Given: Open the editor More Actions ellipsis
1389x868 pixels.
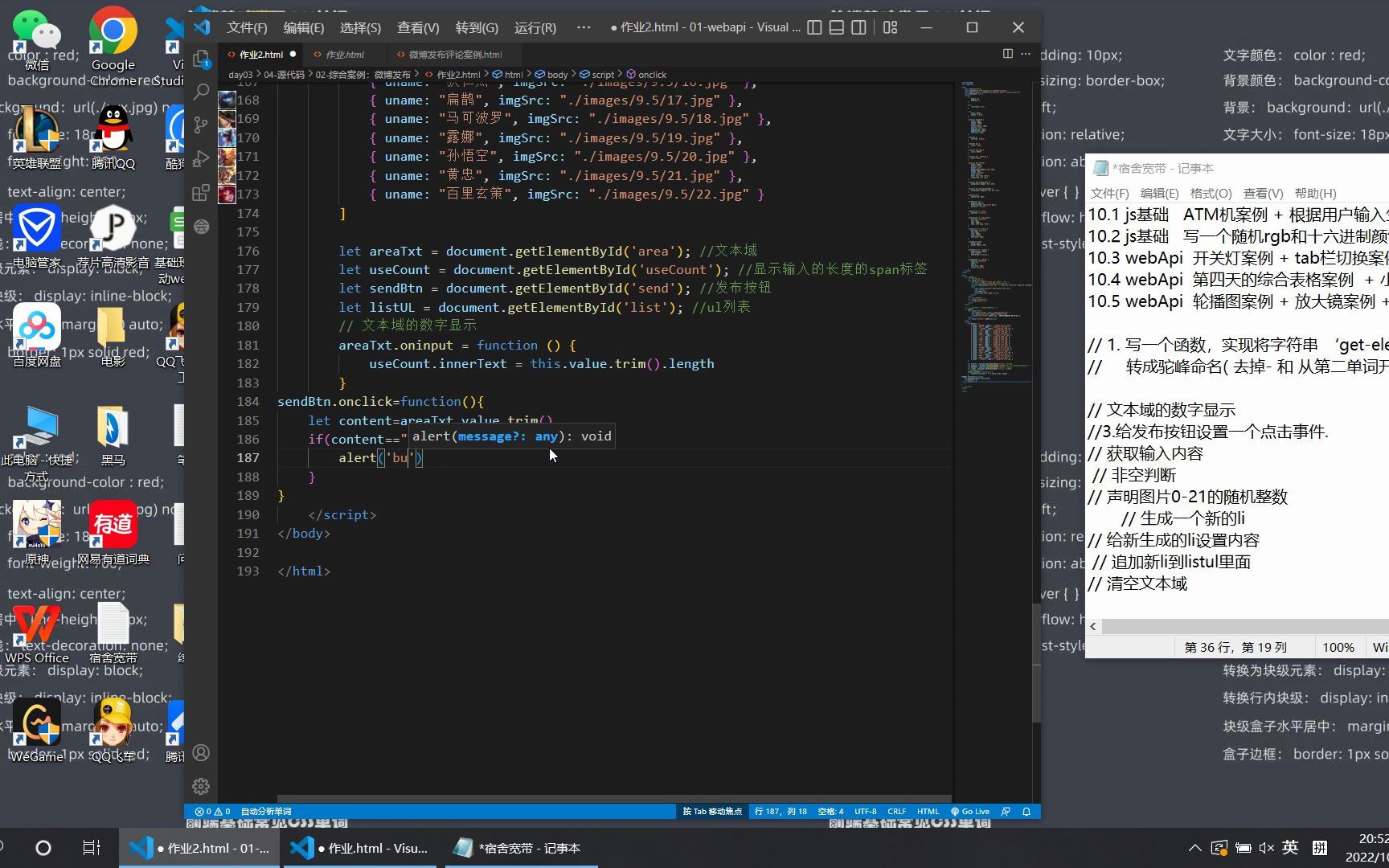Looking at the screenshot, I should pyautogui.click(x=1026, y=54).
